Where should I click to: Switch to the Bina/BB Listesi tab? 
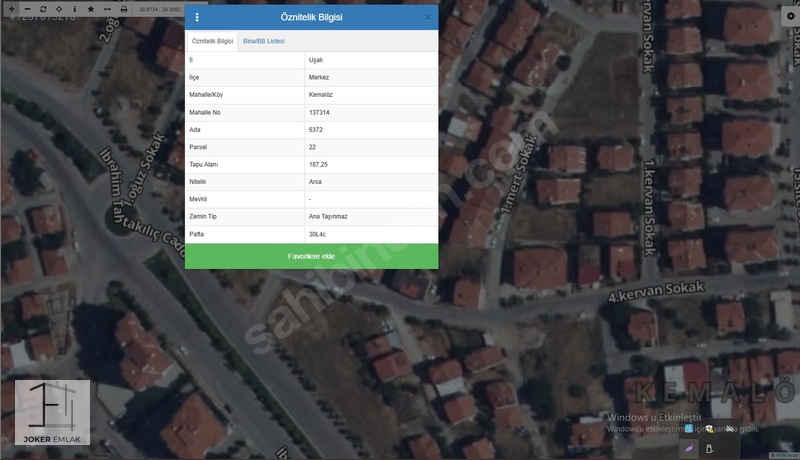click(x=264, y=41)
